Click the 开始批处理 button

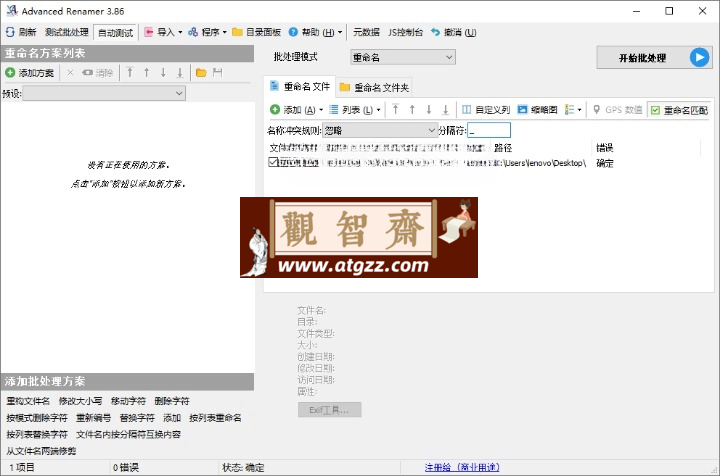click(654, 57)
